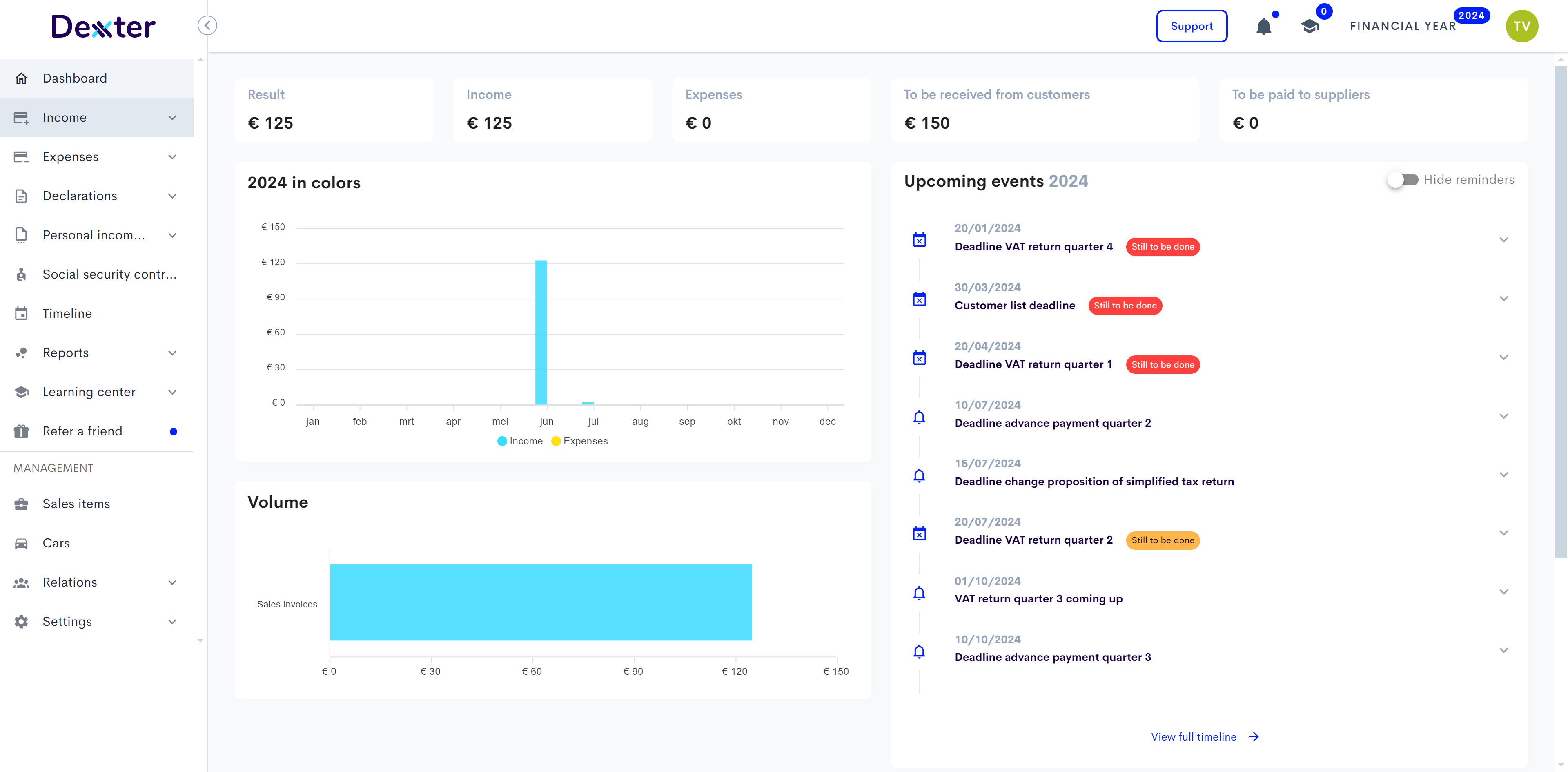Viewport: 1568px width, 772px height.
Task: Click 'VAT return quarter 3 coming up'
Action: (1038, 599)
